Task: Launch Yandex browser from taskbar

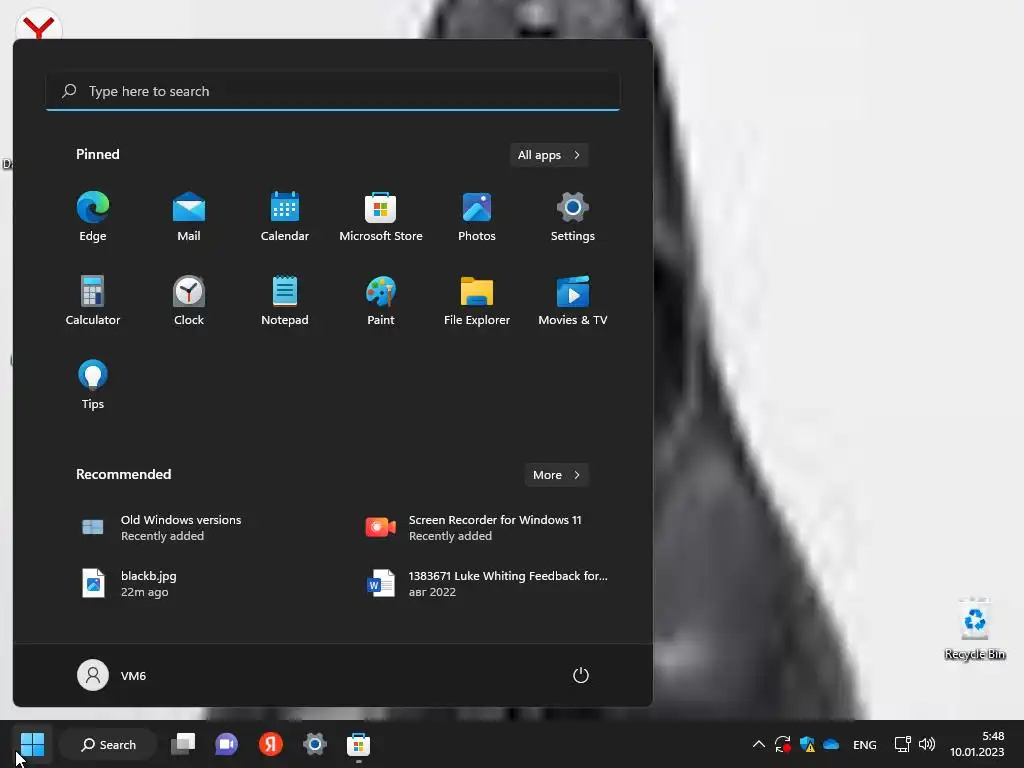Action: pyautogui.click(x=270, y=744)
